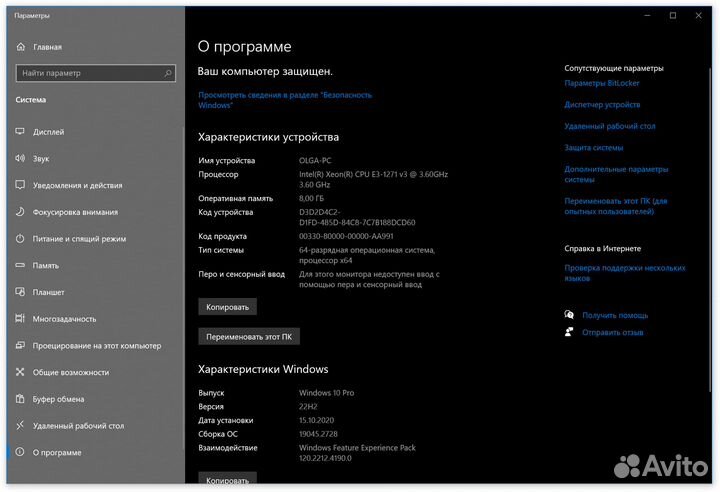The width and height of the screenshot is (720, 492).
Task: Go to Главная settings home
Action: [x=47, y=47]
